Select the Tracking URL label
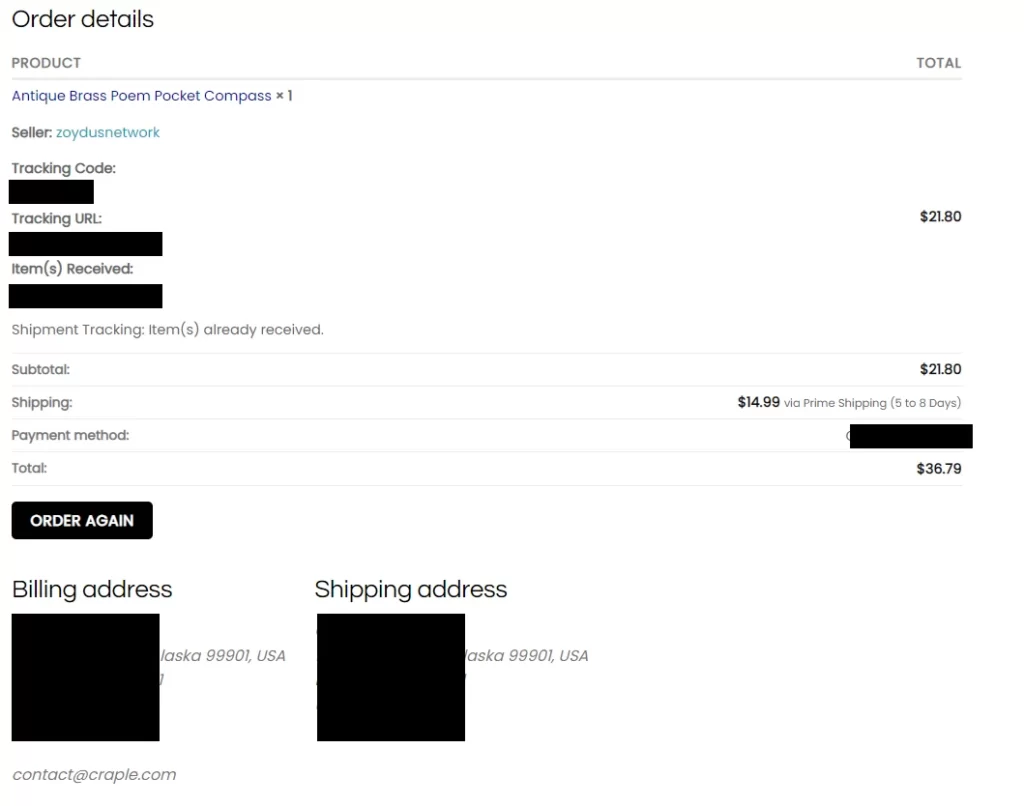The image size is (1024, 806). [57, 219]
